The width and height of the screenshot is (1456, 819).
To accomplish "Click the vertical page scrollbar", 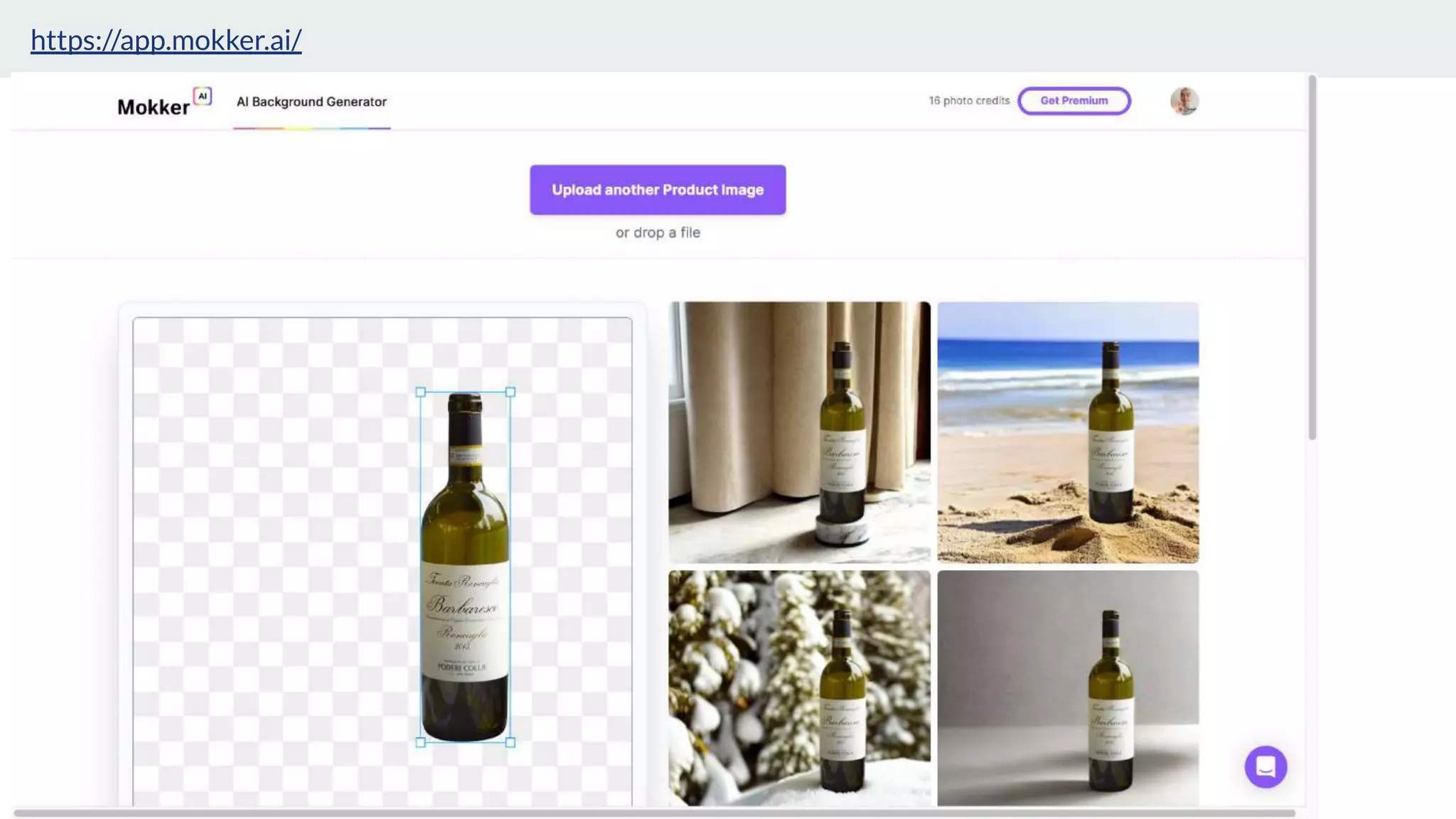I will click(x=1312, y=256).
